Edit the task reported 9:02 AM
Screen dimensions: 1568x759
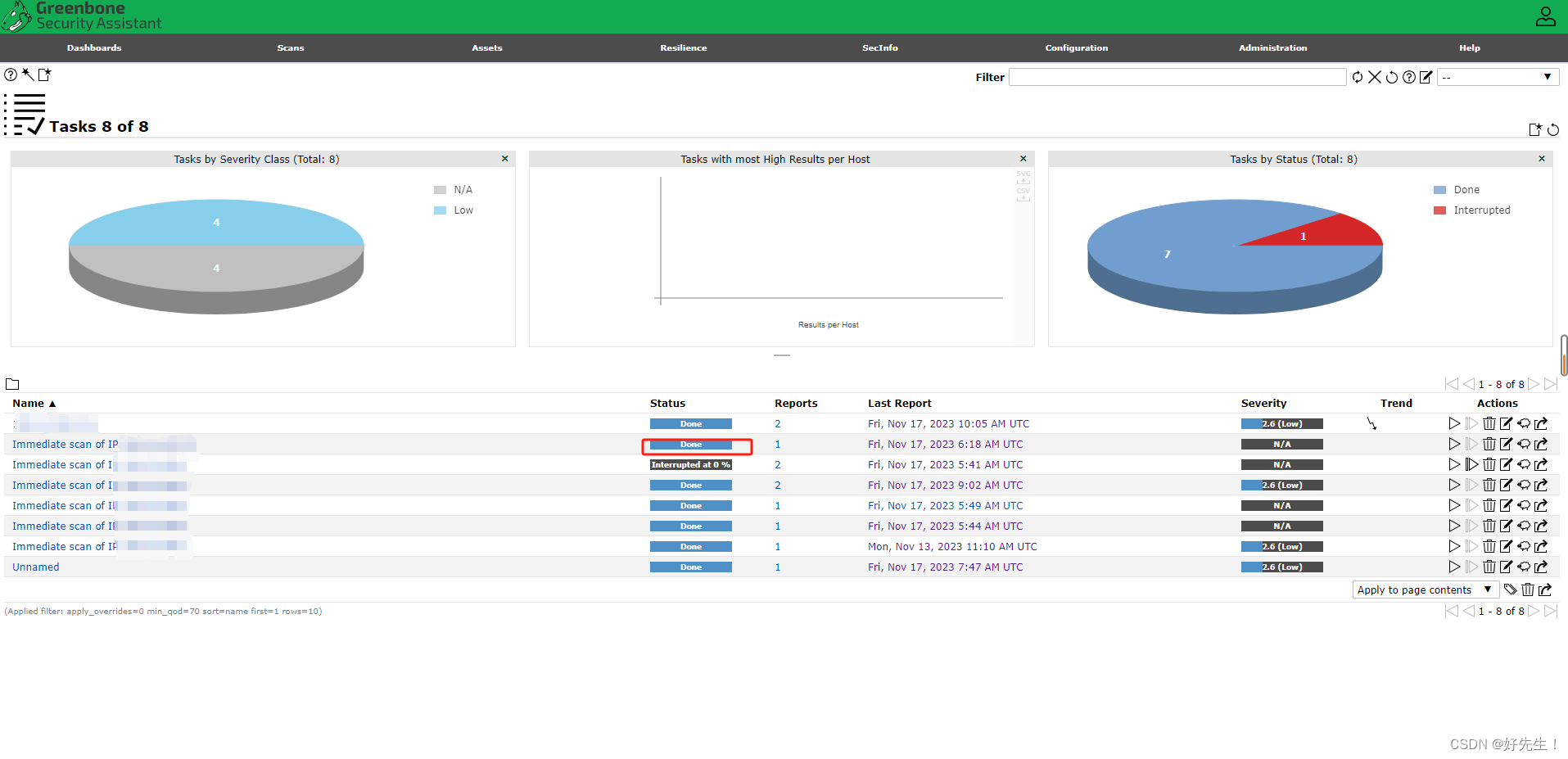(1507, 485)
